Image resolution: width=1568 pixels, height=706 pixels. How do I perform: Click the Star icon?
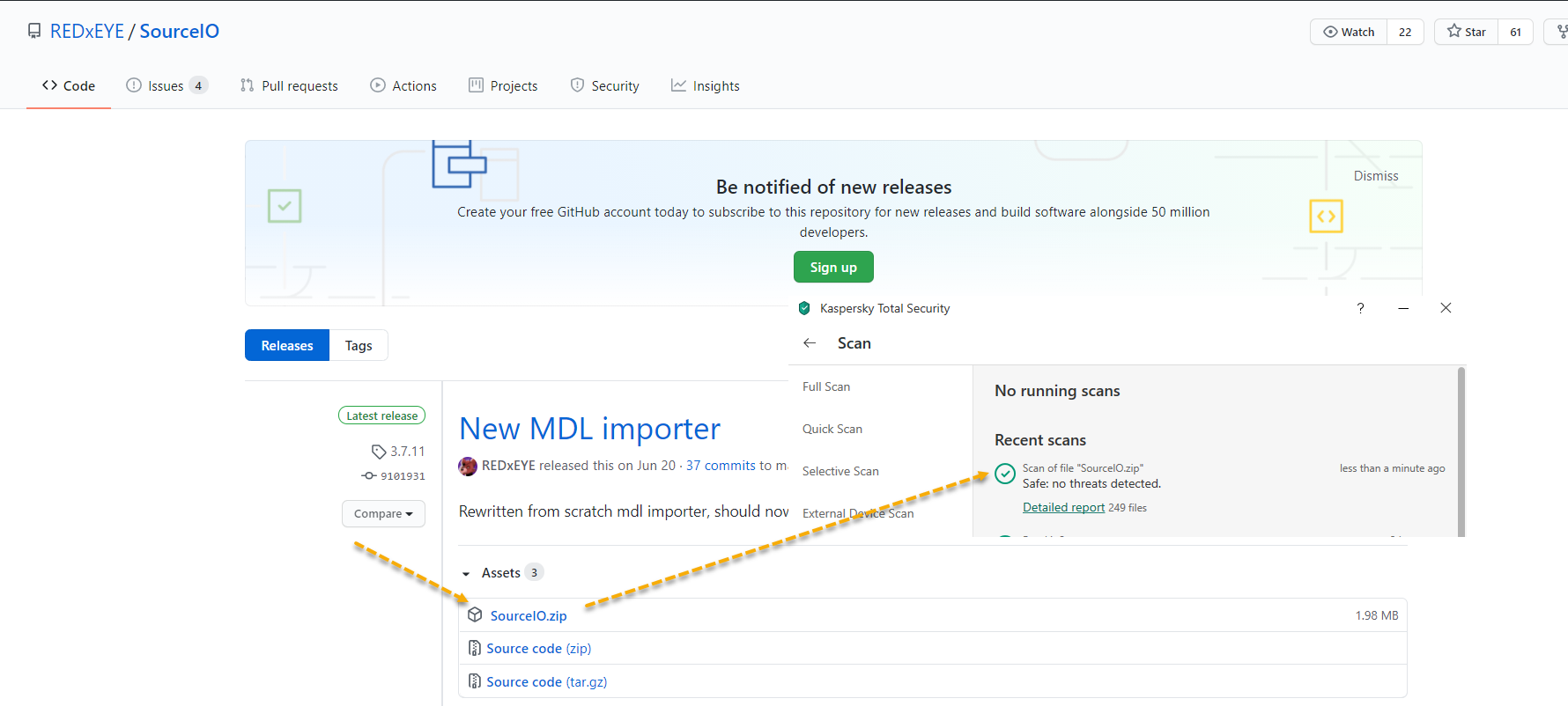tap(1454, 31)
